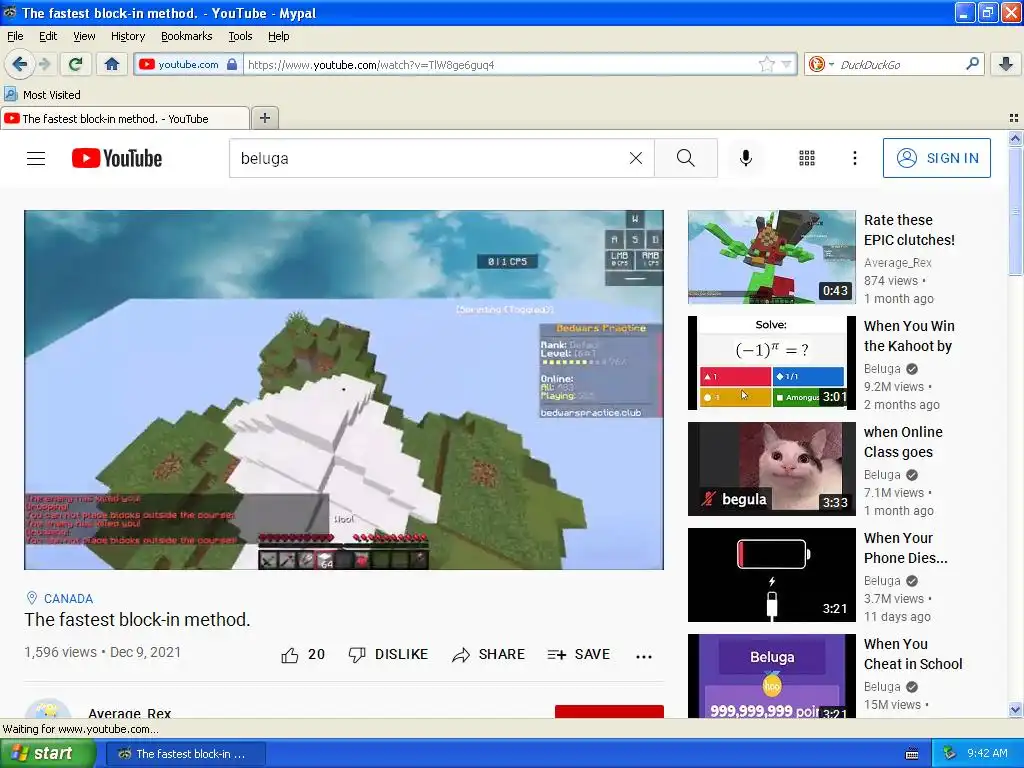
Task: Open 'When Your Phone Dies...' video title
Action: click(x=906, y=548)
